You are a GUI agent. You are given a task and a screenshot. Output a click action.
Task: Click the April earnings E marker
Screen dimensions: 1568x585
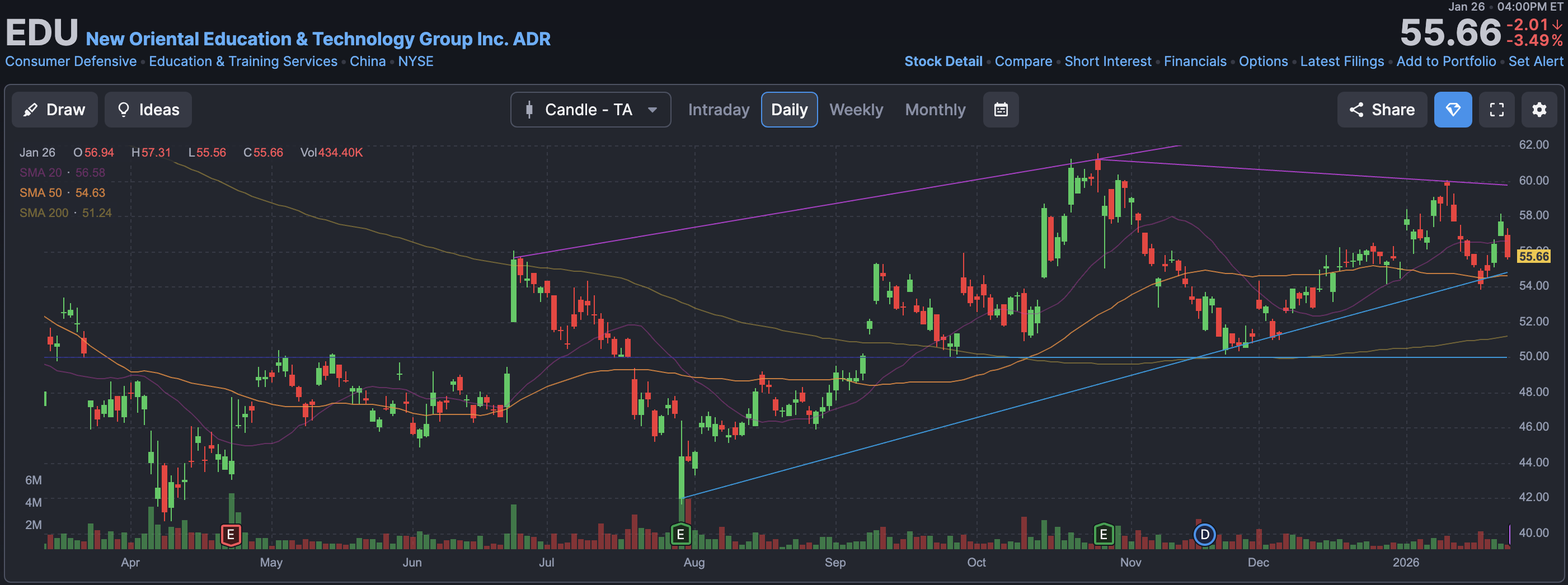click(231, 535)
